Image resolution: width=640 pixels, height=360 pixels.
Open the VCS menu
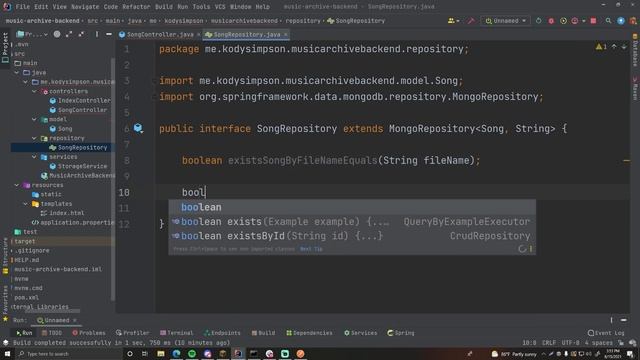[x=220, y=7]
